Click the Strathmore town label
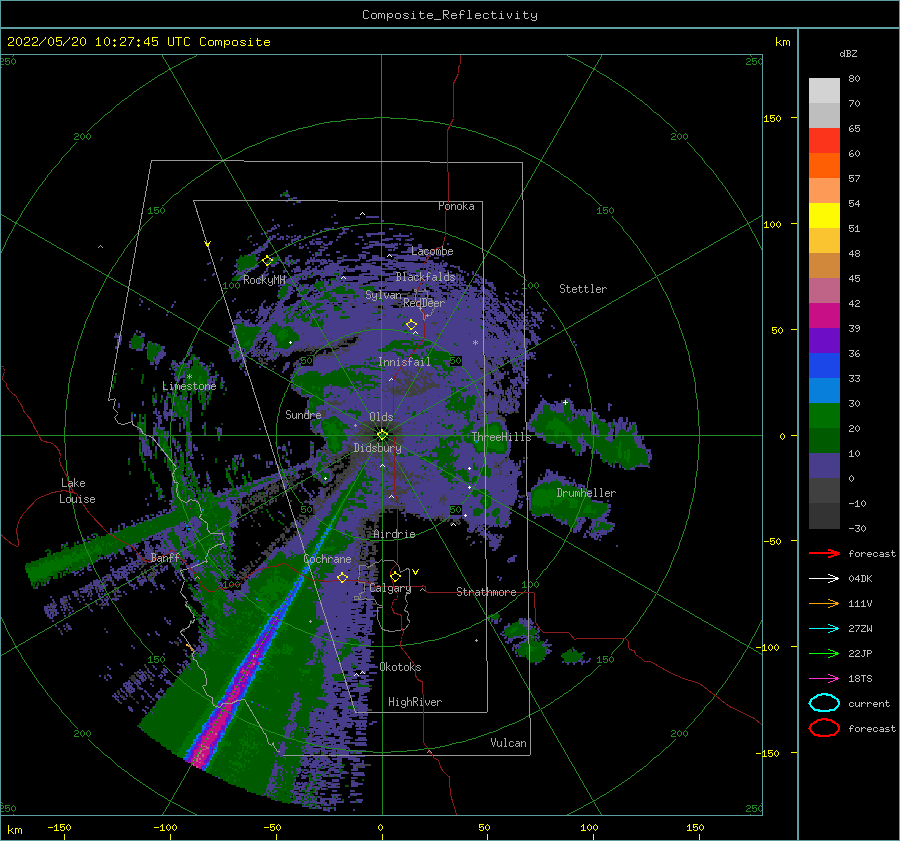The height and width of the screenshot is (841, 900). point(486,592)
